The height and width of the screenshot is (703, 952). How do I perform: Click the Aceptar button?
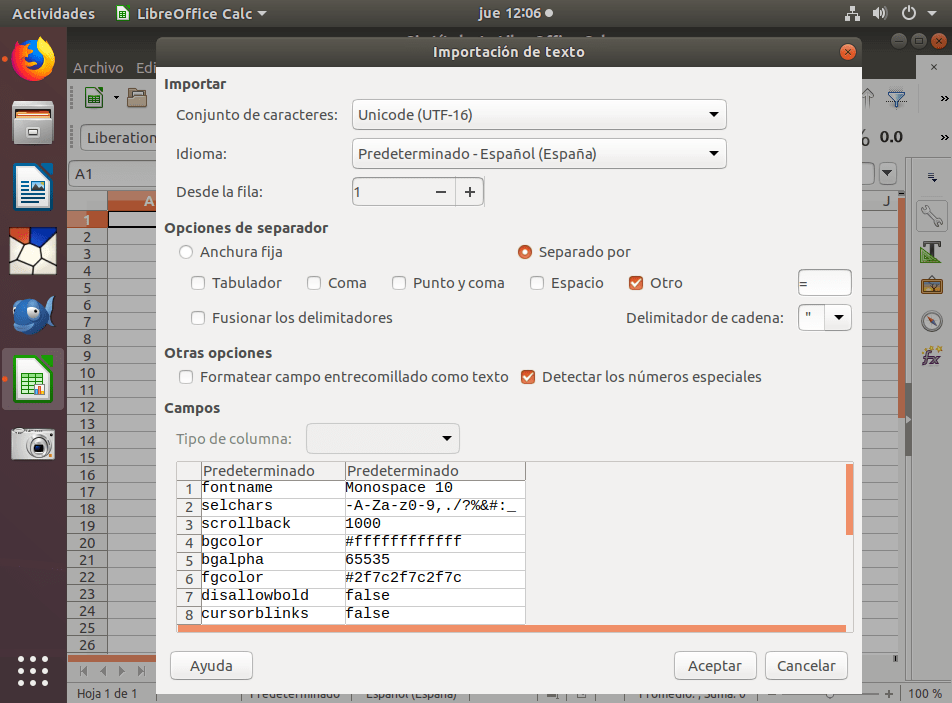click(x=715, y=666)
